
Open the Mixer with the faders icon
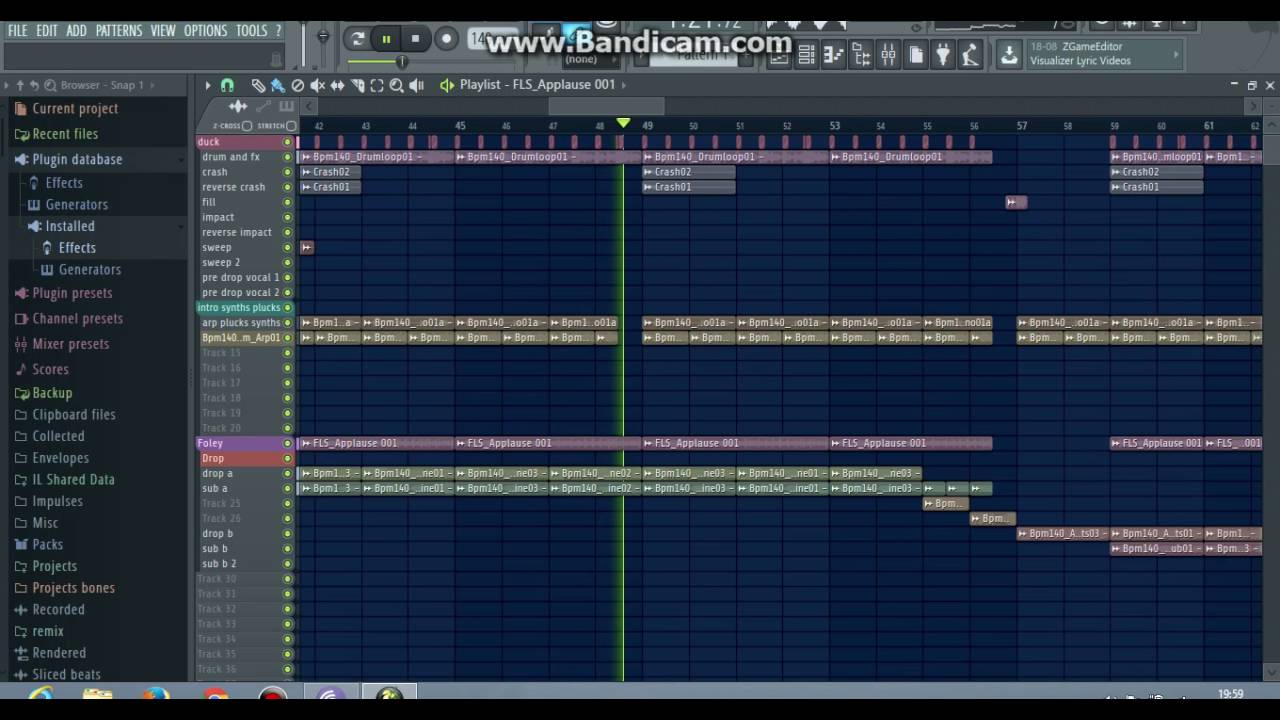(888, 56)
